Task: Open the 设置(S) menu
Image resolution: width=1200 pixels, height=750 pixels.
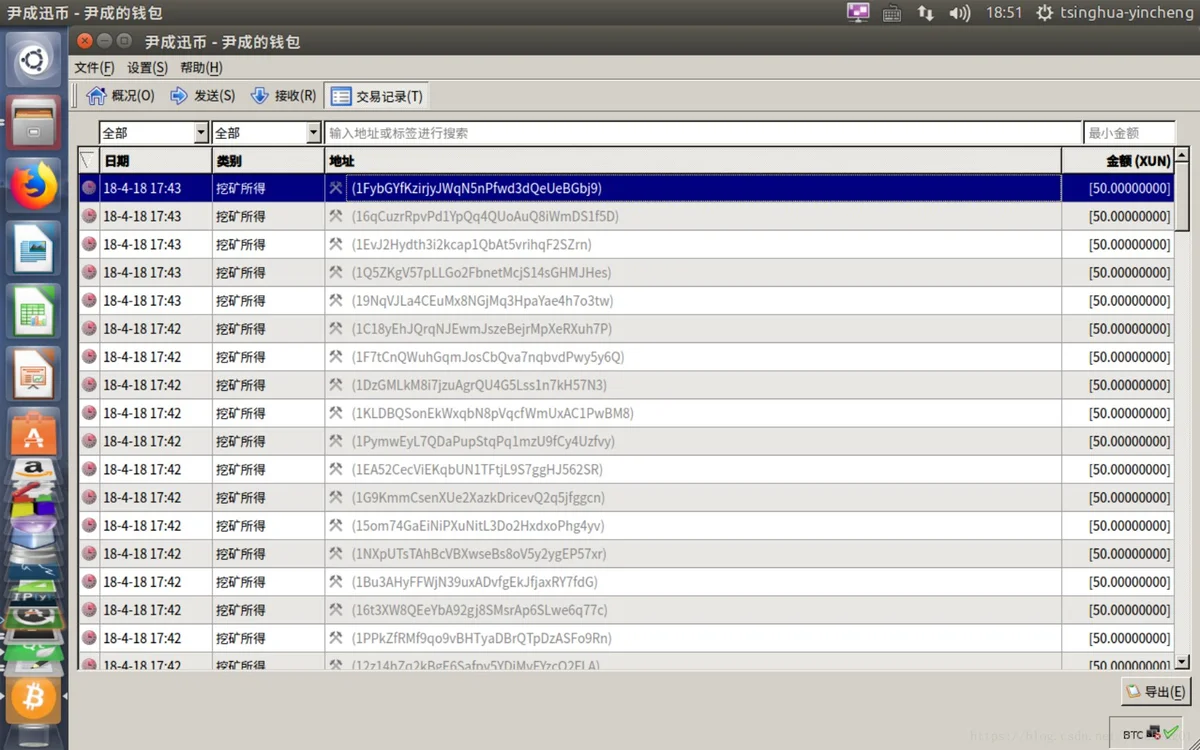Action: (x=147, y=68)
